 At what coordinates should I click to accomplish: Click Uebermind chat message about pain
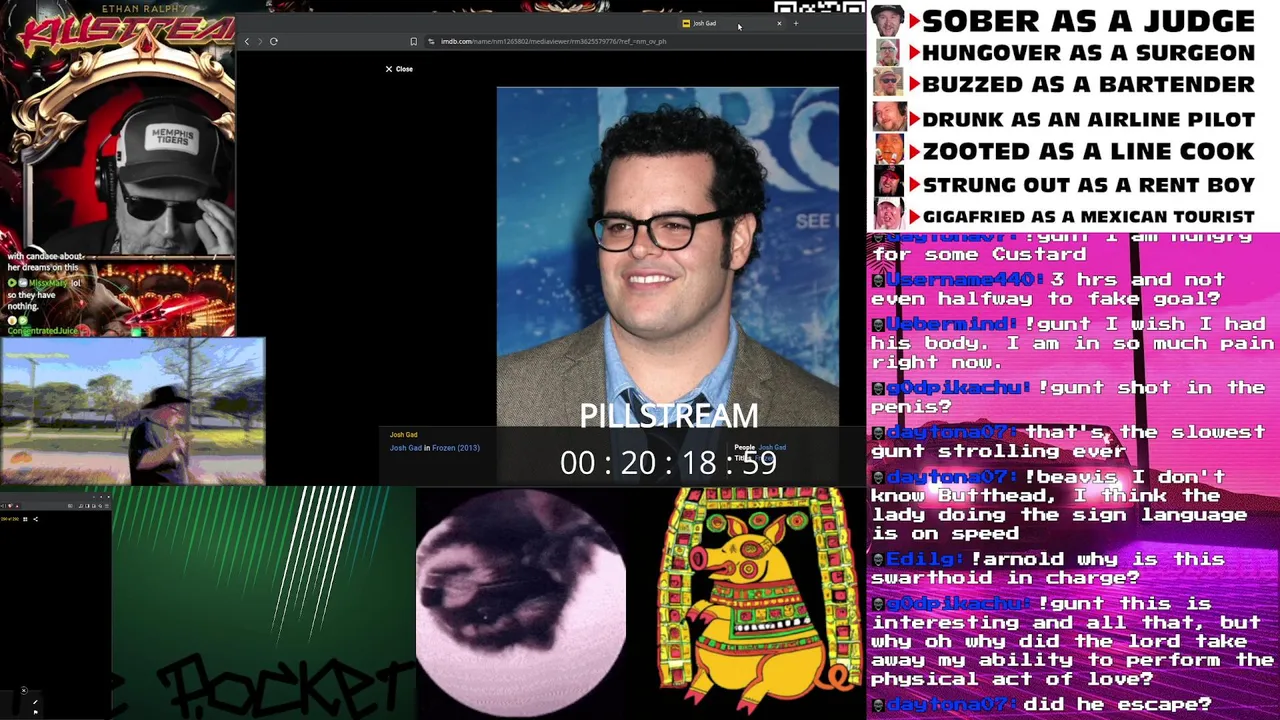pyautogui.click(x=1072, y=343)
